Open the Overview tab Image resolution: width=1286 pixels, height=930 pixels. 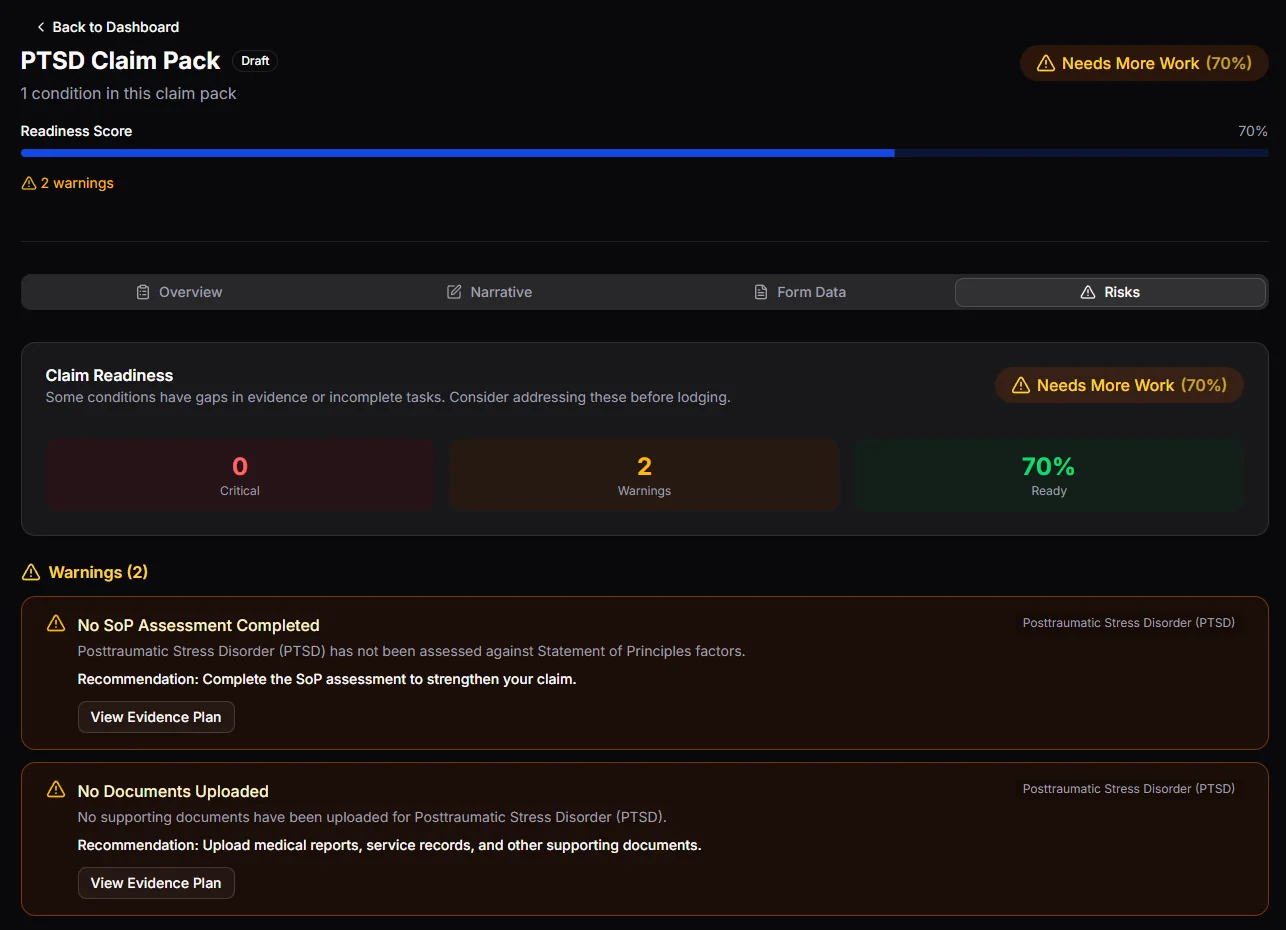click(179, 292)
